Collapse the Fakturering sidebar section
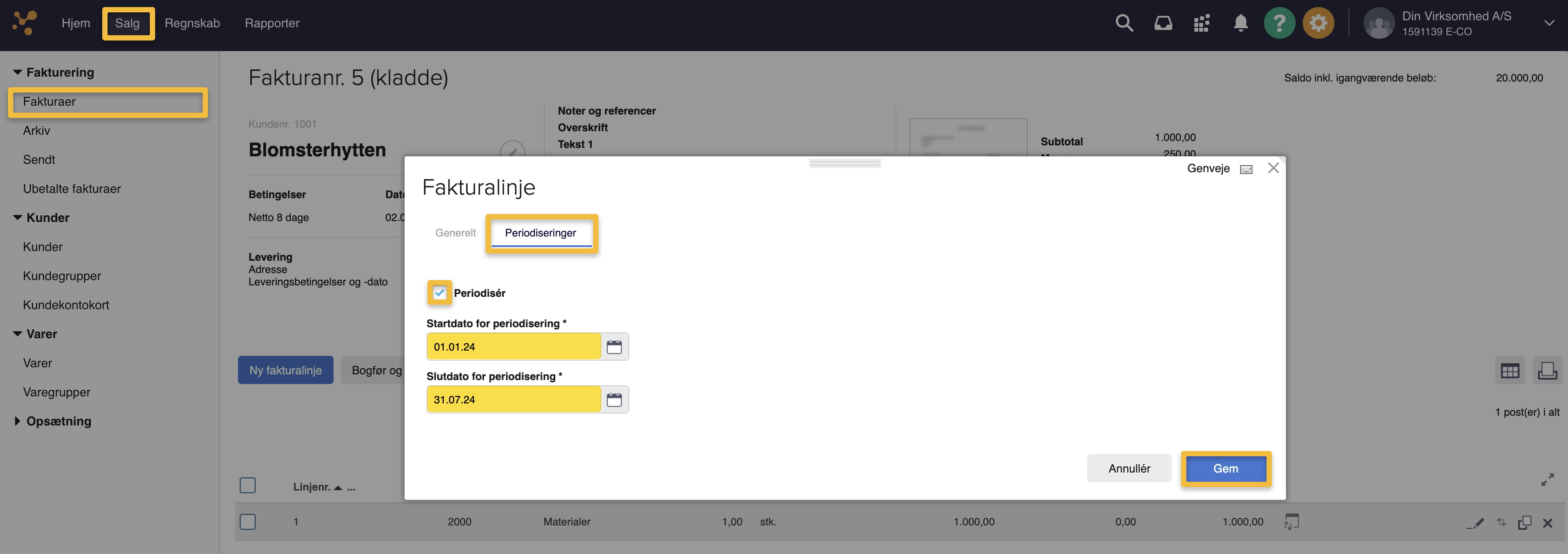Viewport: 1568px width, 554px height. tap(17, 72)
